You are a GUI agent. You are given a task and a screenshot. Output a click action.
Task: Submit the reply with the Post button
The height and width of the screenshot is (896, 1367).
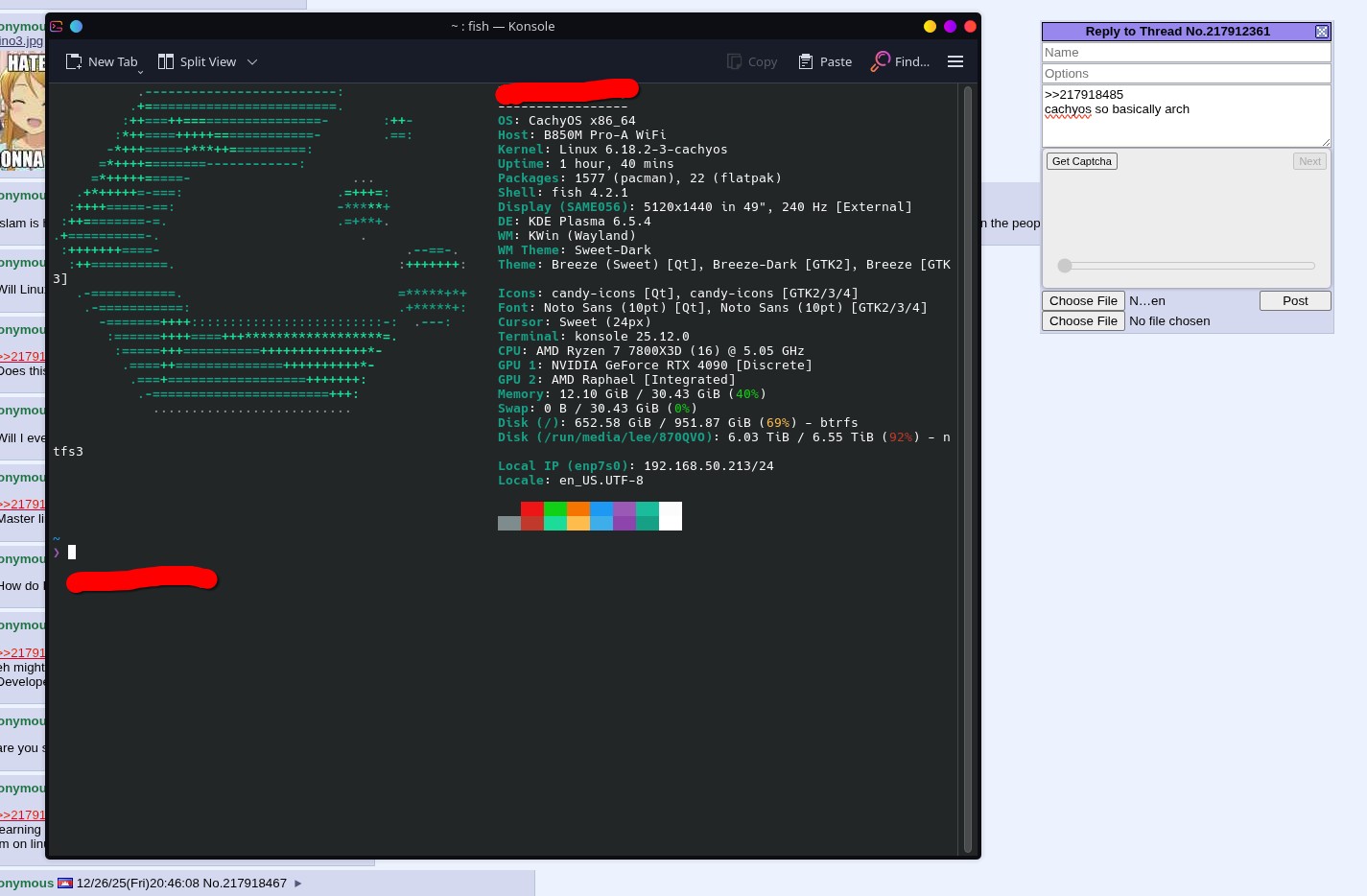point(1295,301)
